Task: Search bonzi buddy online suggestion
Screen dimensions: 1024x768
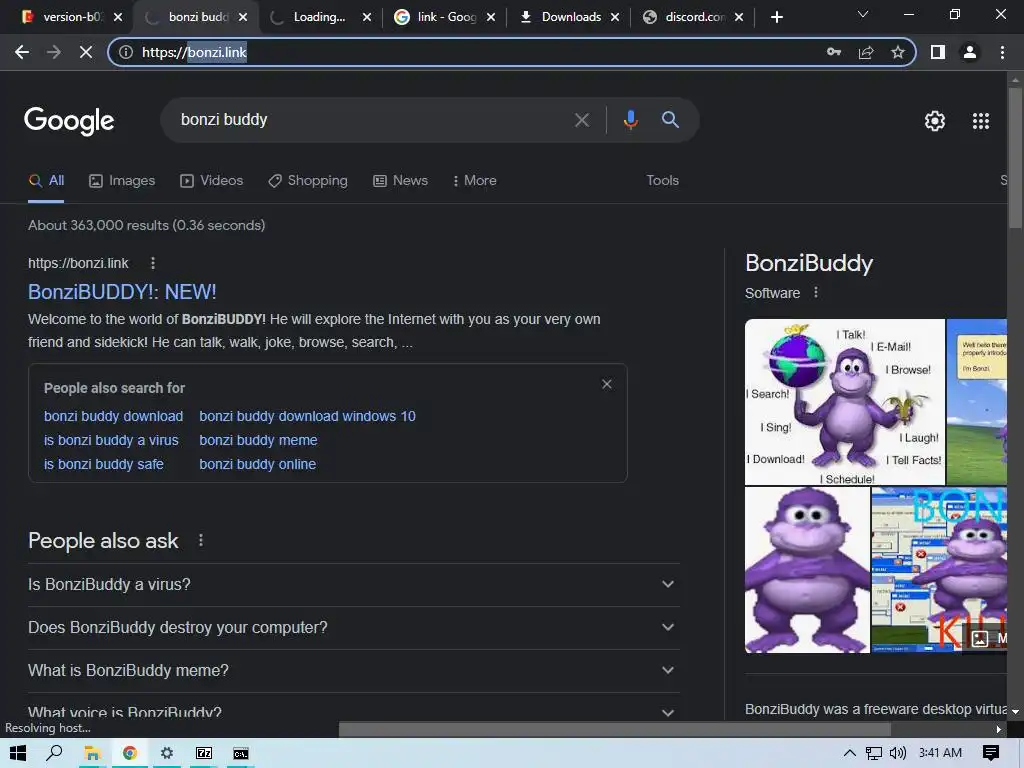Action: [258, 464]
